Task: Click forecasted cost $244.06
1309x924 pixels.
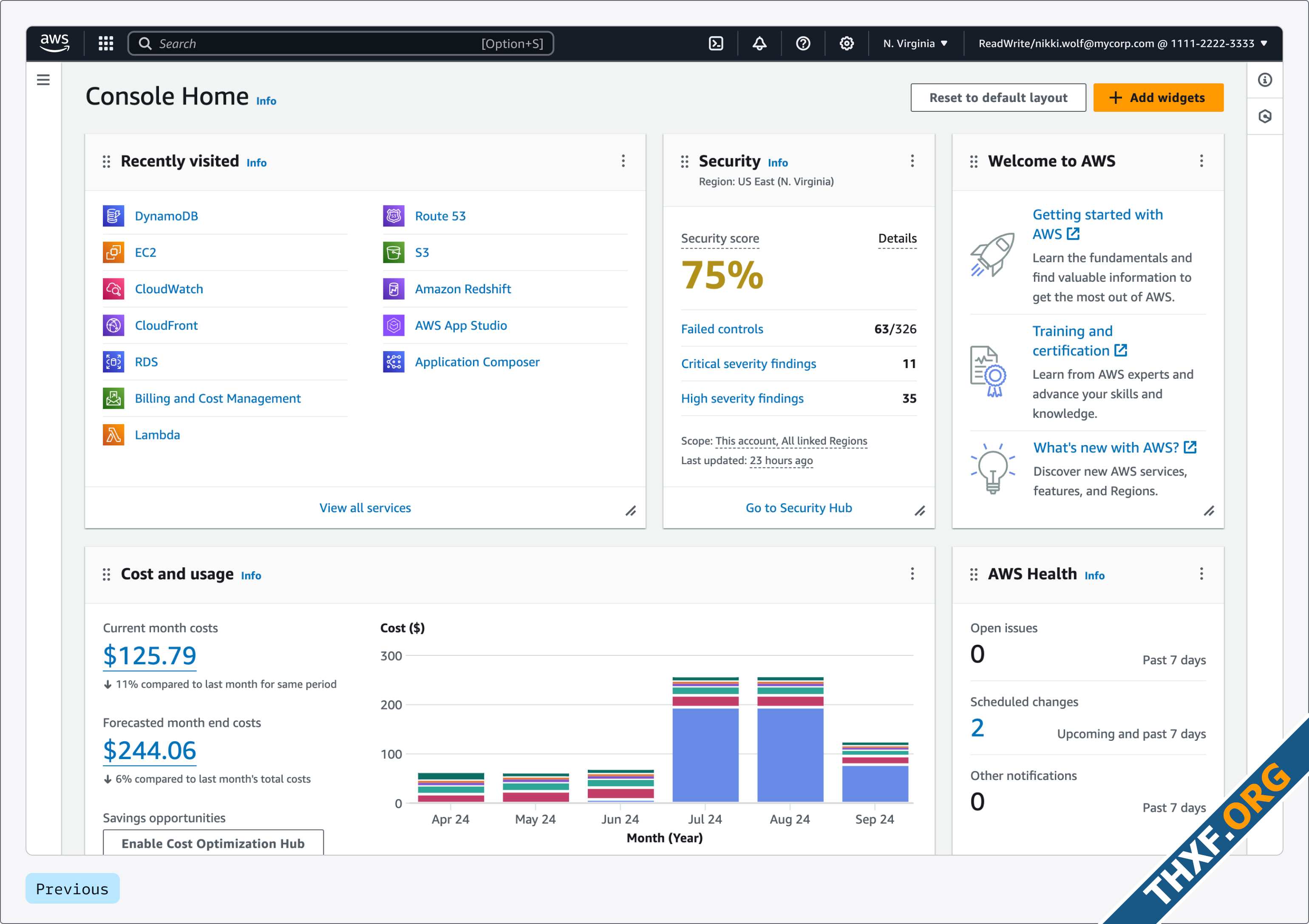Action: [149, 750]
